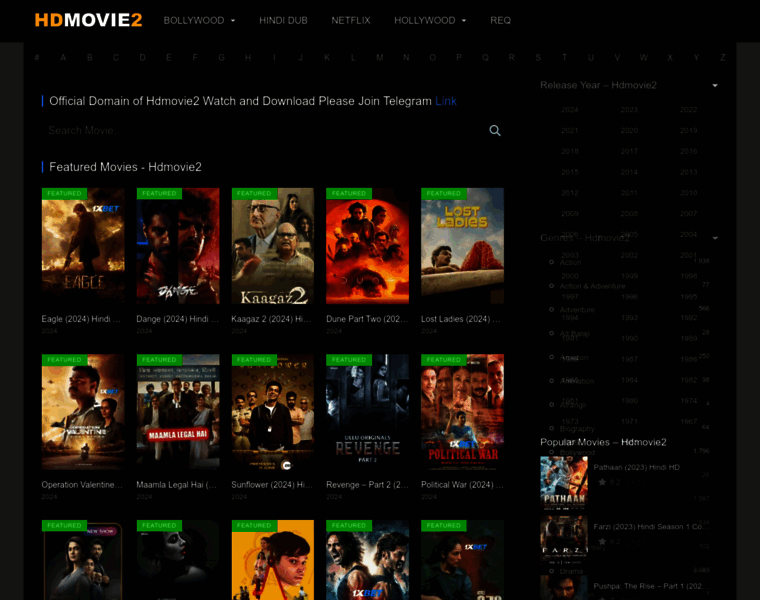Filter movies by letter Z

click(723, 58)
